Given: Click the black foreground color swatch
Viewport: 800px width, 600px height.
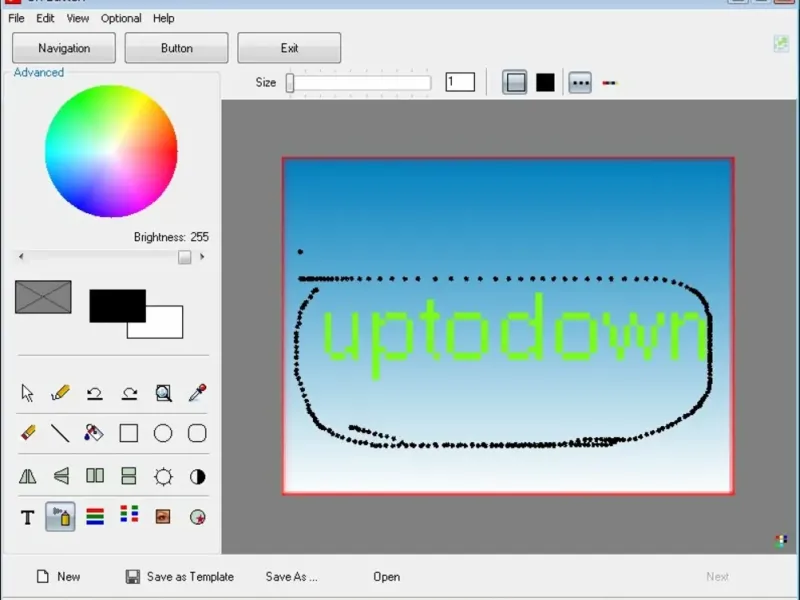Looking at the screenshot, I should pos(117,306).
